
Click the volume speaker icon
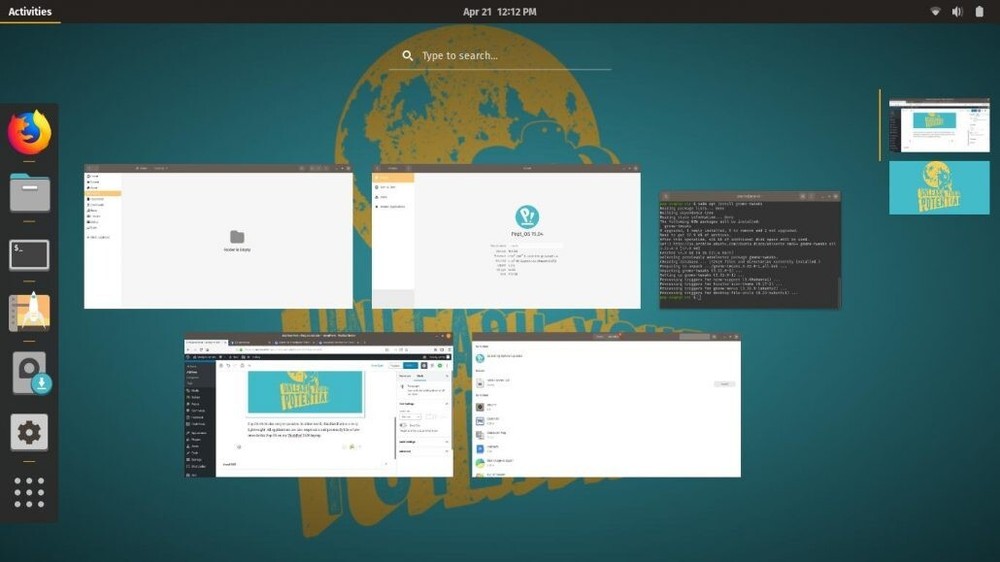[957, 11]
